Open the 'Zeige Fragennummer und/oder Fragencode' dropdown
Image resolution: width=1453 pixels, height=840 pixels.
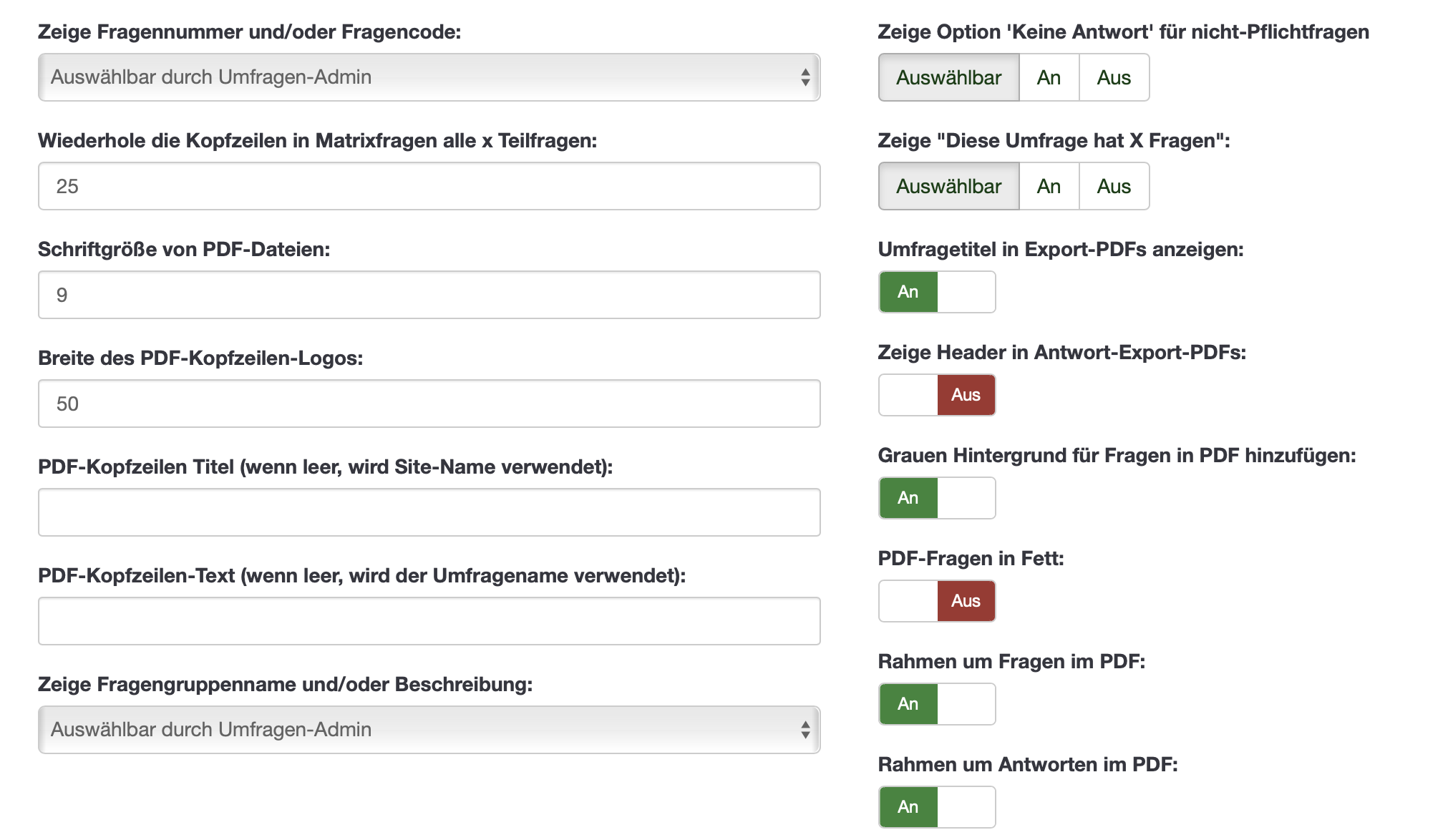pos(429,77)
